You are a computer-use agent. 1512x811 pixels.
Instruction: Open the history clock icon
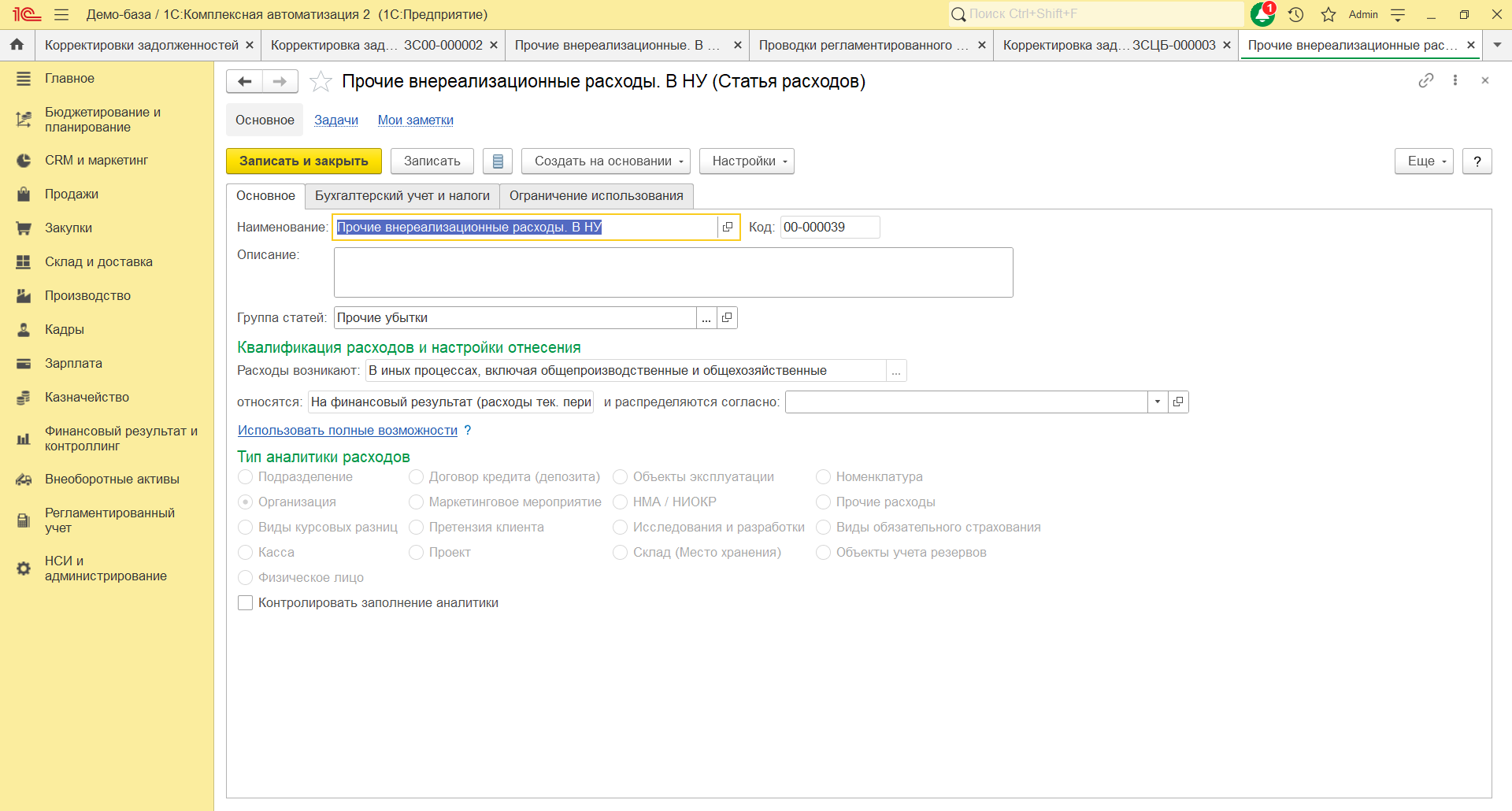pyautogui.click(x=1296, y=14)
